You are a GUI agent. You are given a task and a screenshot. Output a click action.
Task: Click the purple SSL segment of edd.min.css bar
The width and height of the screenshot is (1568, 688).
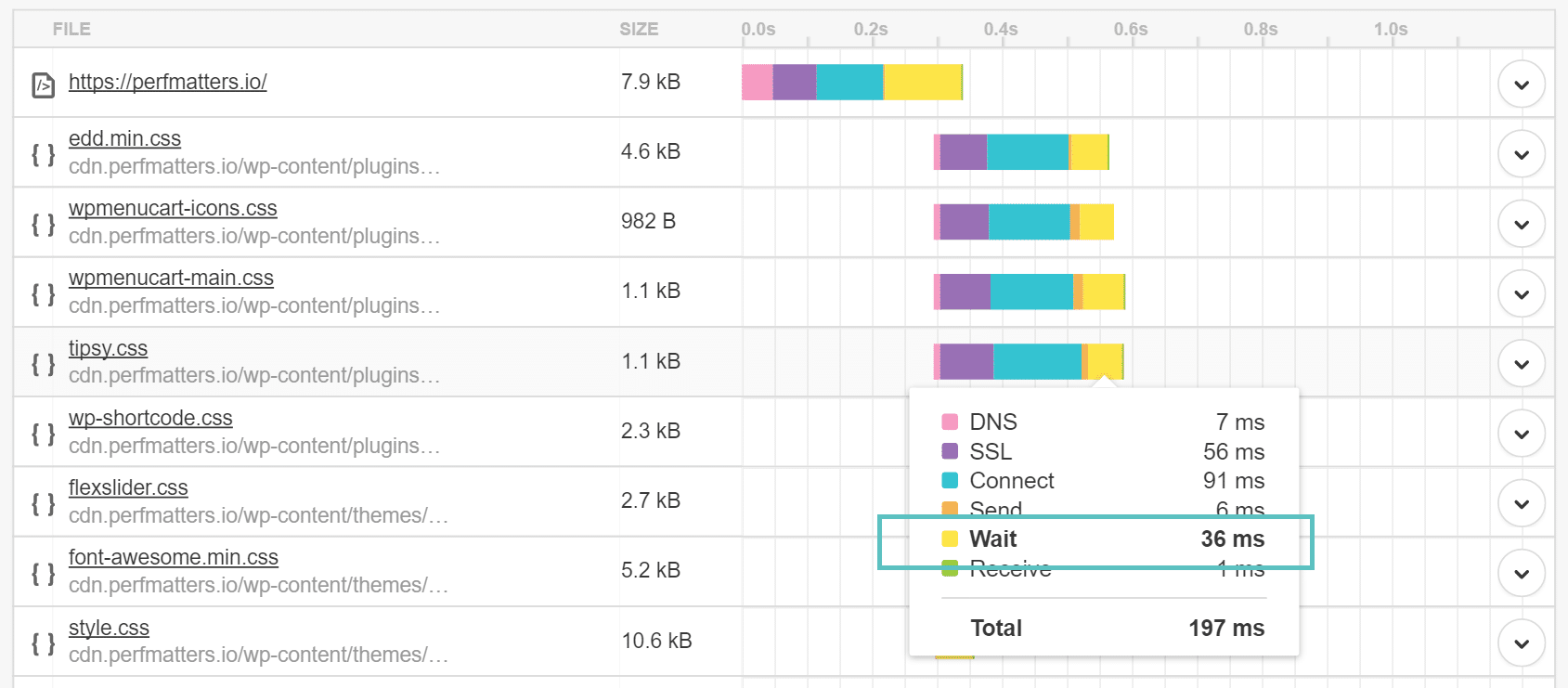(963, 152)
